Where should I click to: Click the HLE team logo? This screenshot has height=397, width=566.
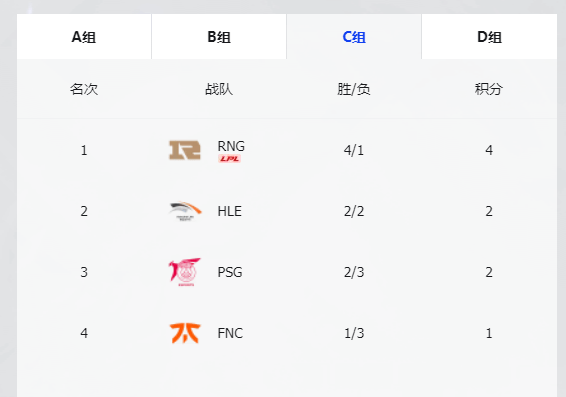point(185,211)
